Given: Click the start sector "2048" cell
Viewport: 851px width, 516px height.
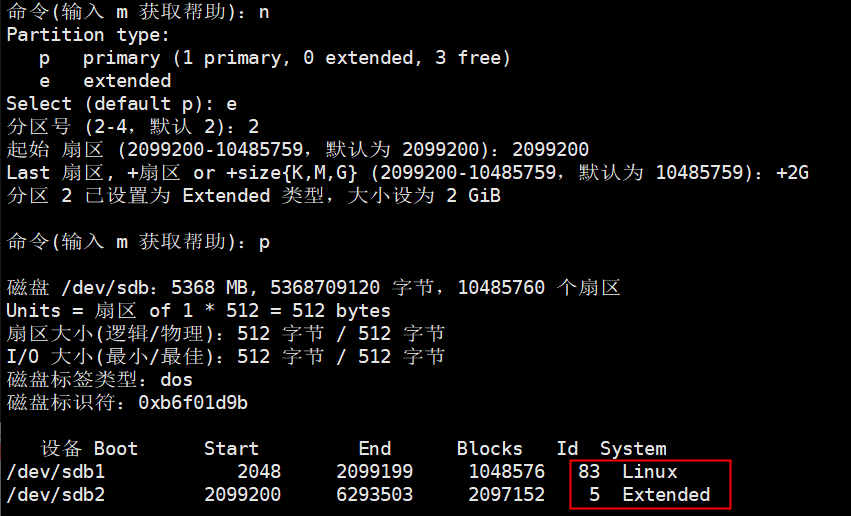Looking at the screenshot, I should (259, 472).
